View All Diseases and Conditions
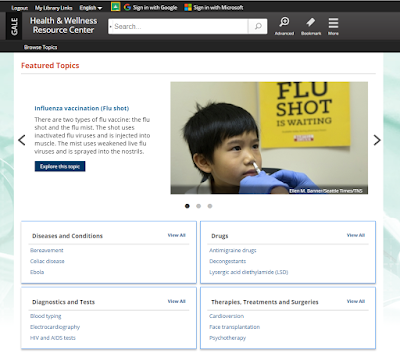The height and width of the screenshot is (364, 400). tap(177, 235)
